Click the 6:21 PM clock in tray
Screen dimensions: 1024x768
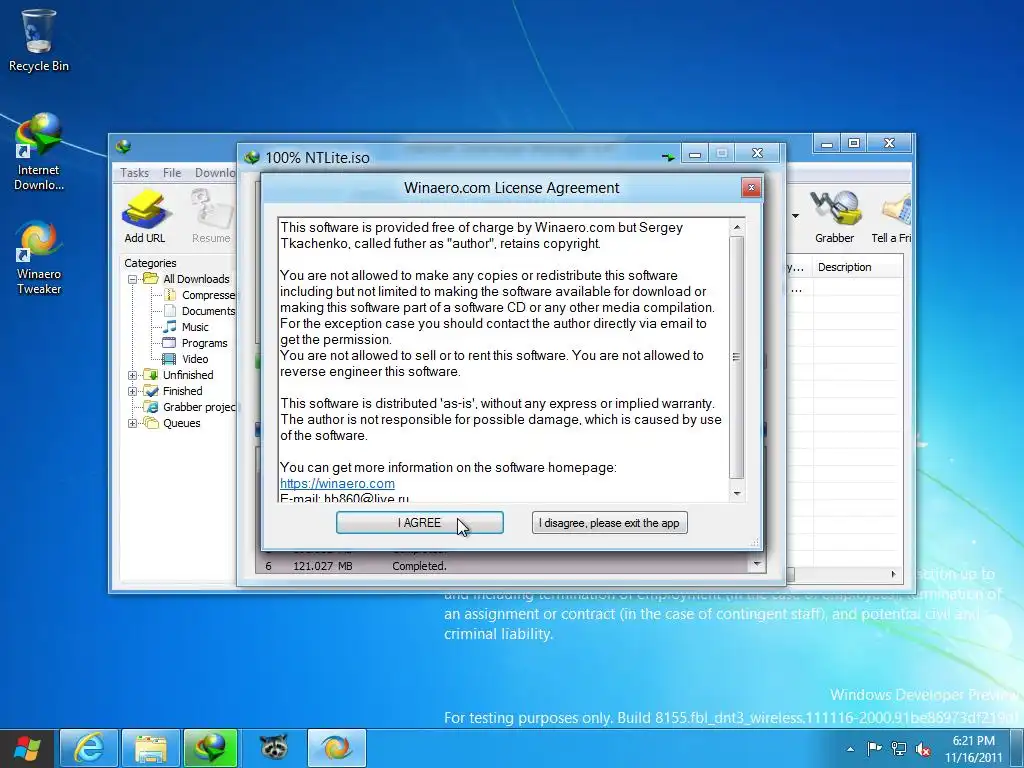[973, 741]
